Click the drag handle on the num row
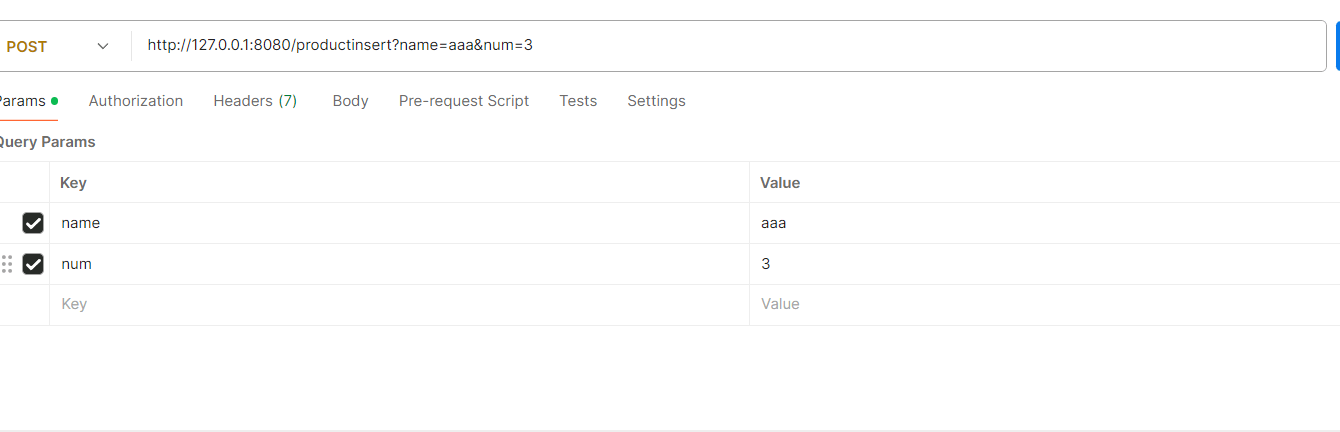Viewport: 1340px width, 432px height. click(7, 264)
